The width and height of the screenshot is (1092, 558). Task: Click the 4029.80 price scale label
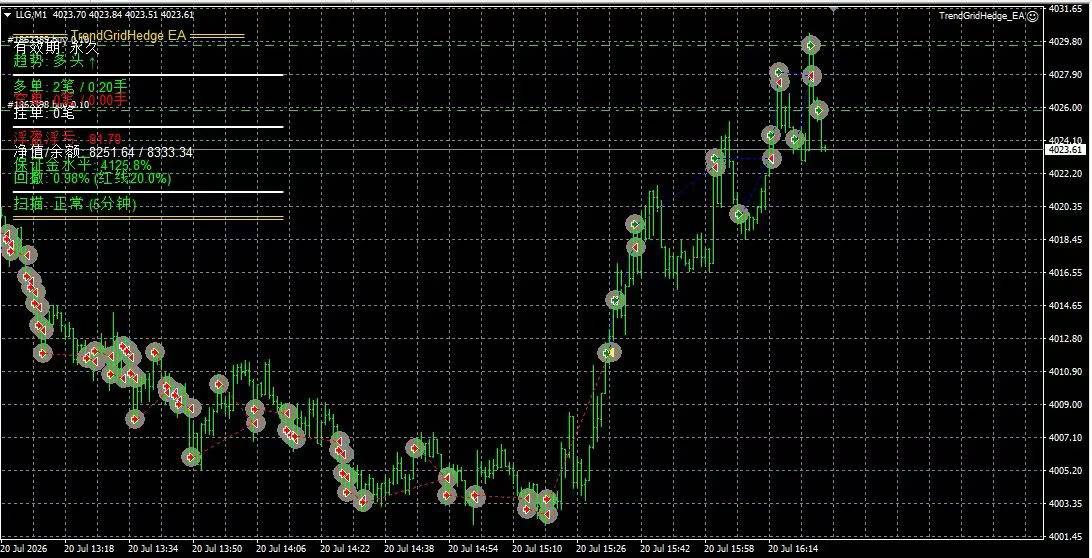[x=1066, y=42]
